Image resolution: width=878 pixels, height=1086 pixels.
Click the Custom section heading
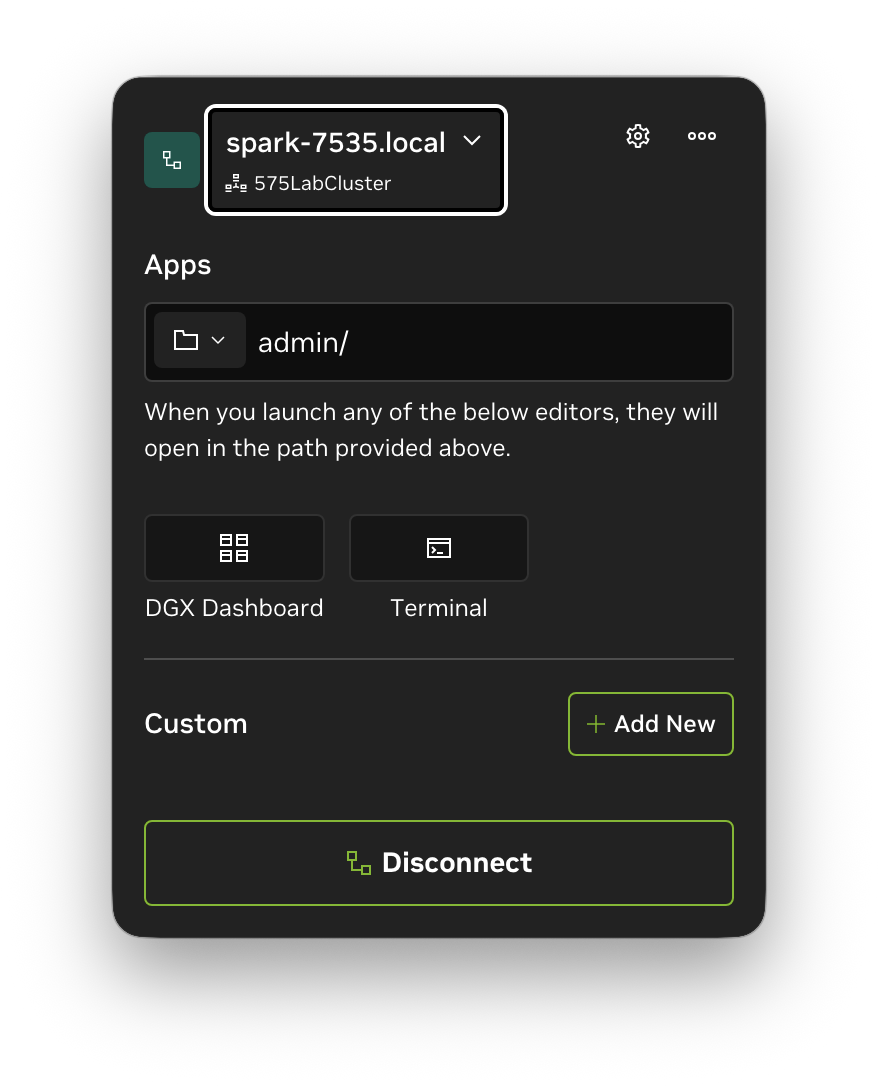196,724
